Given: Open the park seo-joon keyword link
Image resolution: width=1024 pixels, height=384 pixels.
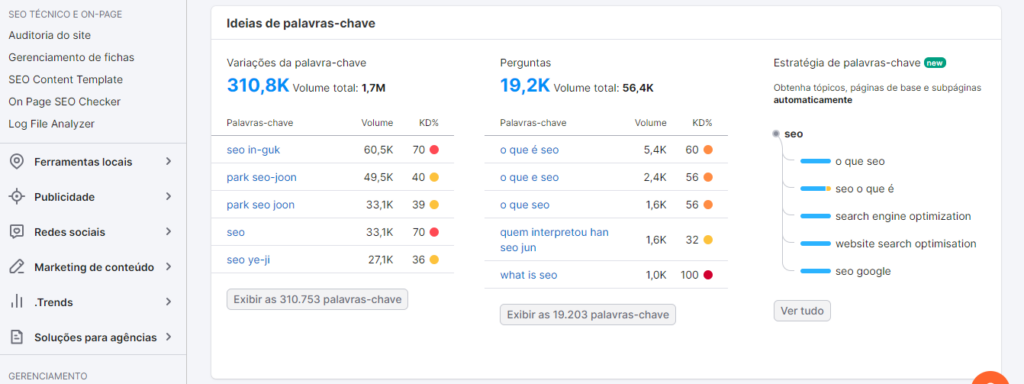Looking at the screenshot, I should [262, 178].
